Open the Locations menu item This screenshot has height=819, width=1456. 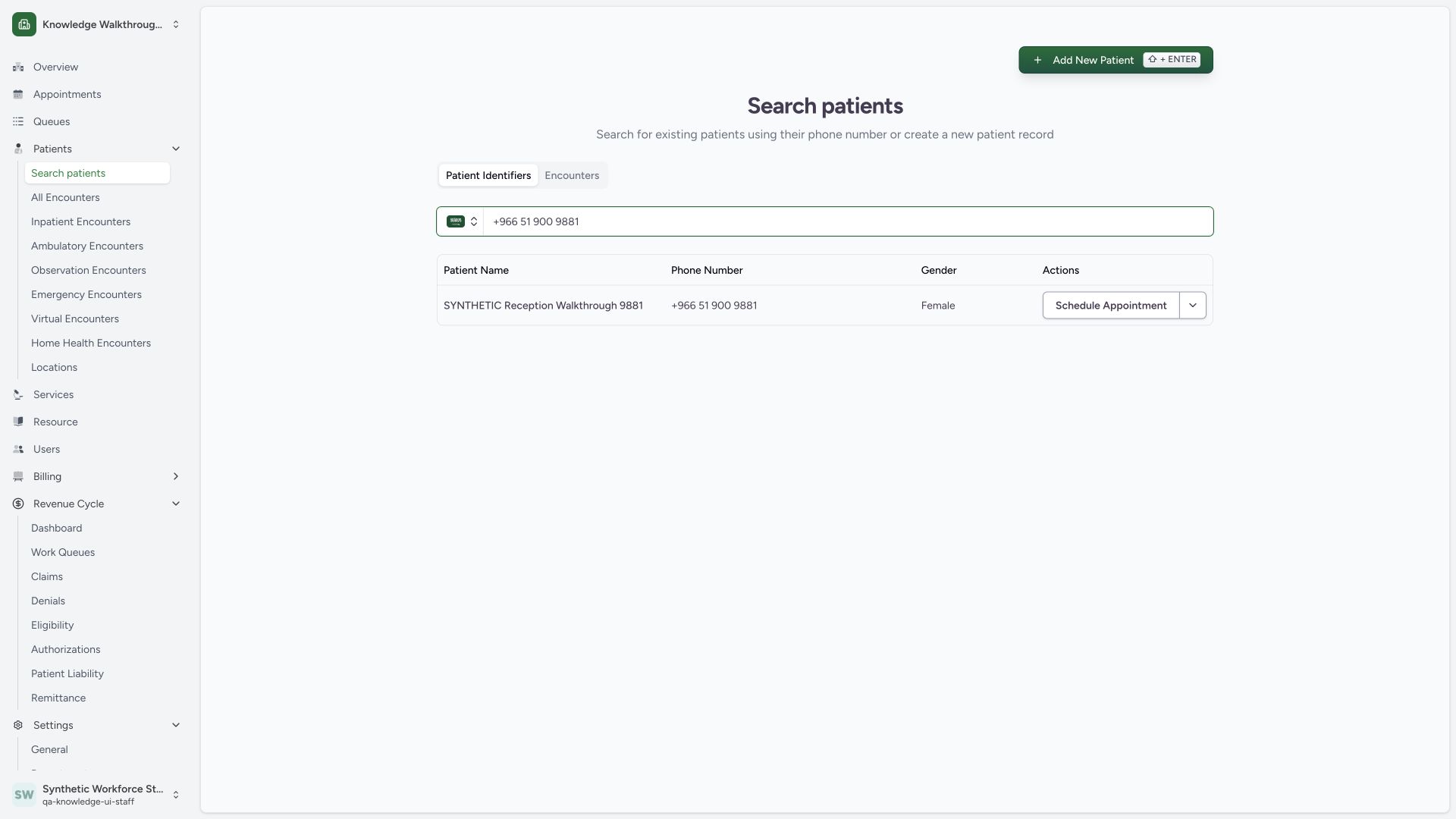point(97,367)
